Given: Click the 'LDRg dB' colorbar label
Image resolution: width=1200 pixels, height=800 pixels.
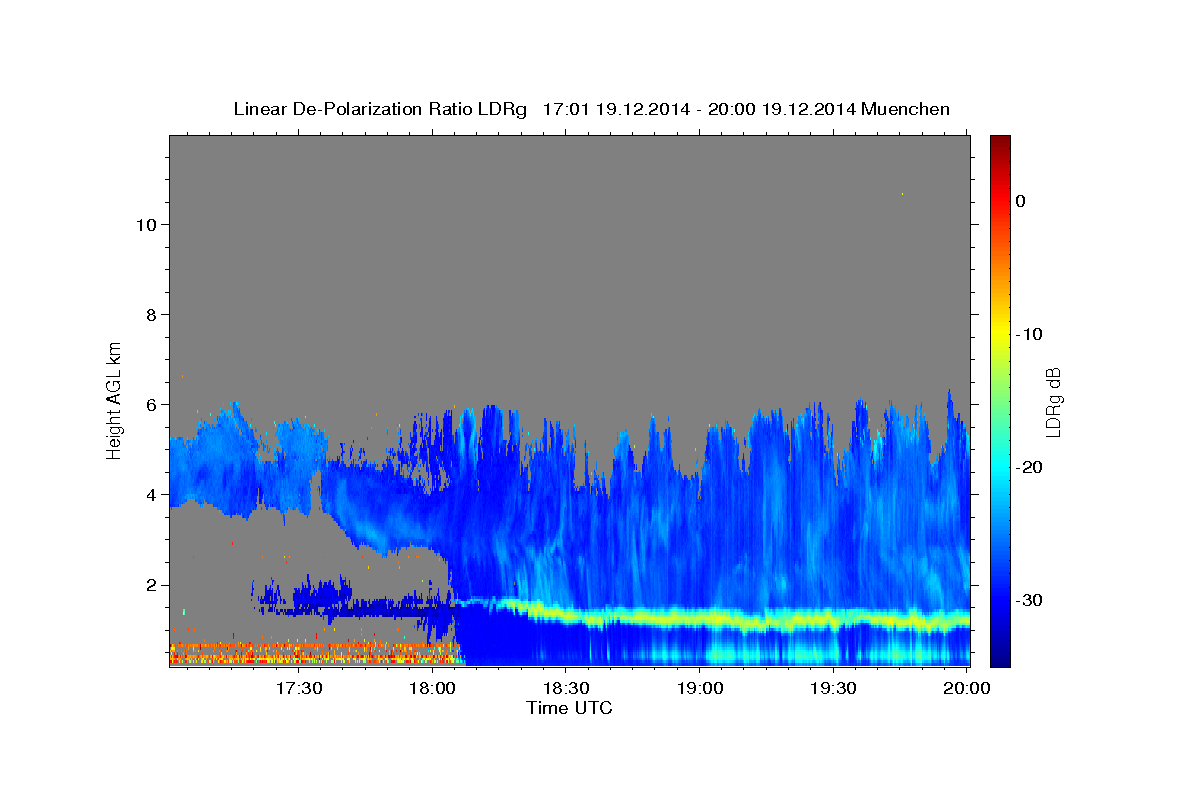Looking at the screenshot, I should (1053, 401).
